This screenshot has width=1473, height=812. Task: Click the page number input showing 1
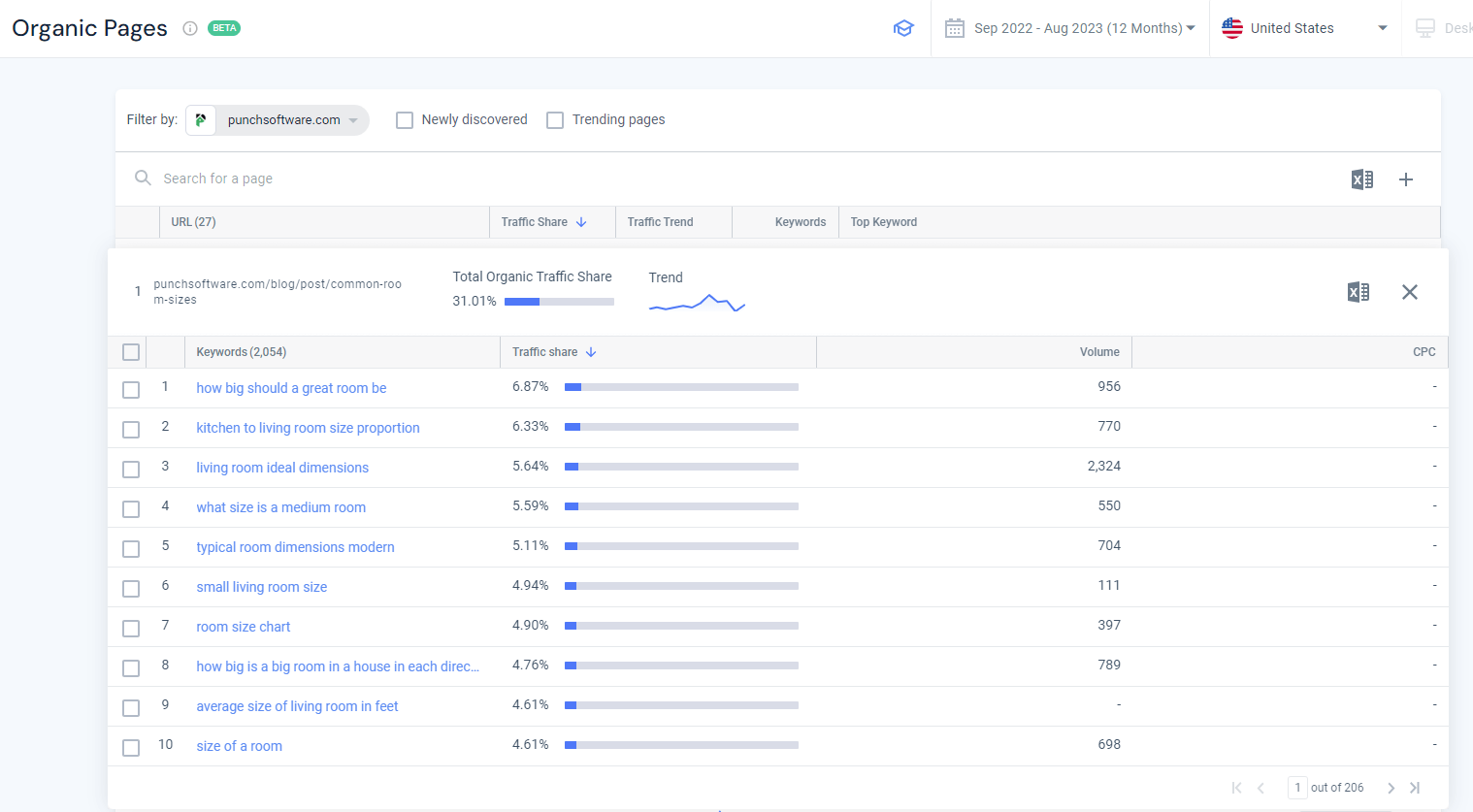(1297, 788)
